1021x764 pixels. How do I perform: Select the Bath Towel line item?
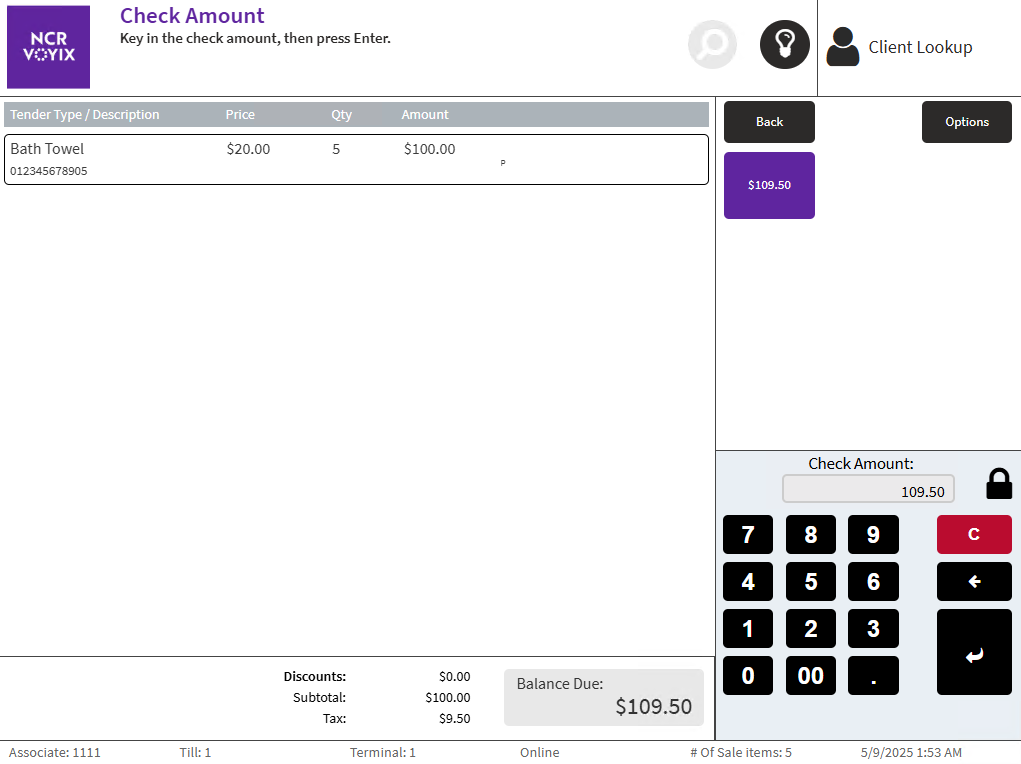pyautogui.click(x=356, y=159)
